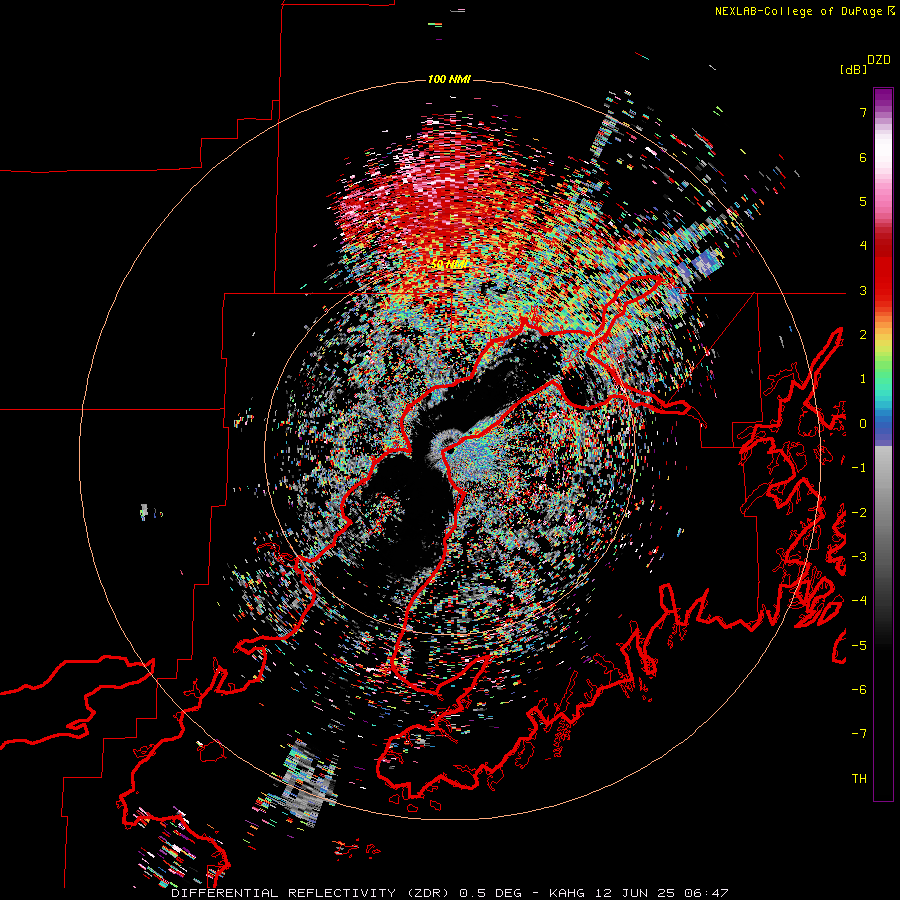
Task: Click the -2 value on color scale
Action: click(859, 513)
